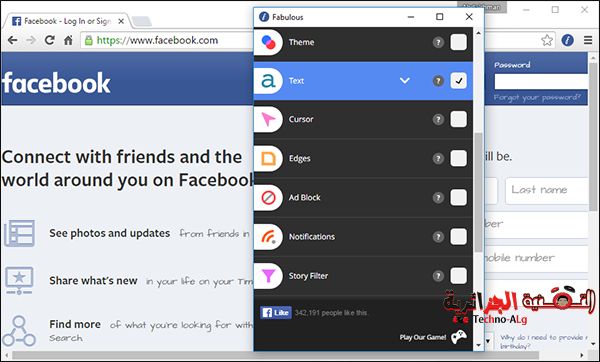
Task: Click the Notifications row label
Action: 311,236
